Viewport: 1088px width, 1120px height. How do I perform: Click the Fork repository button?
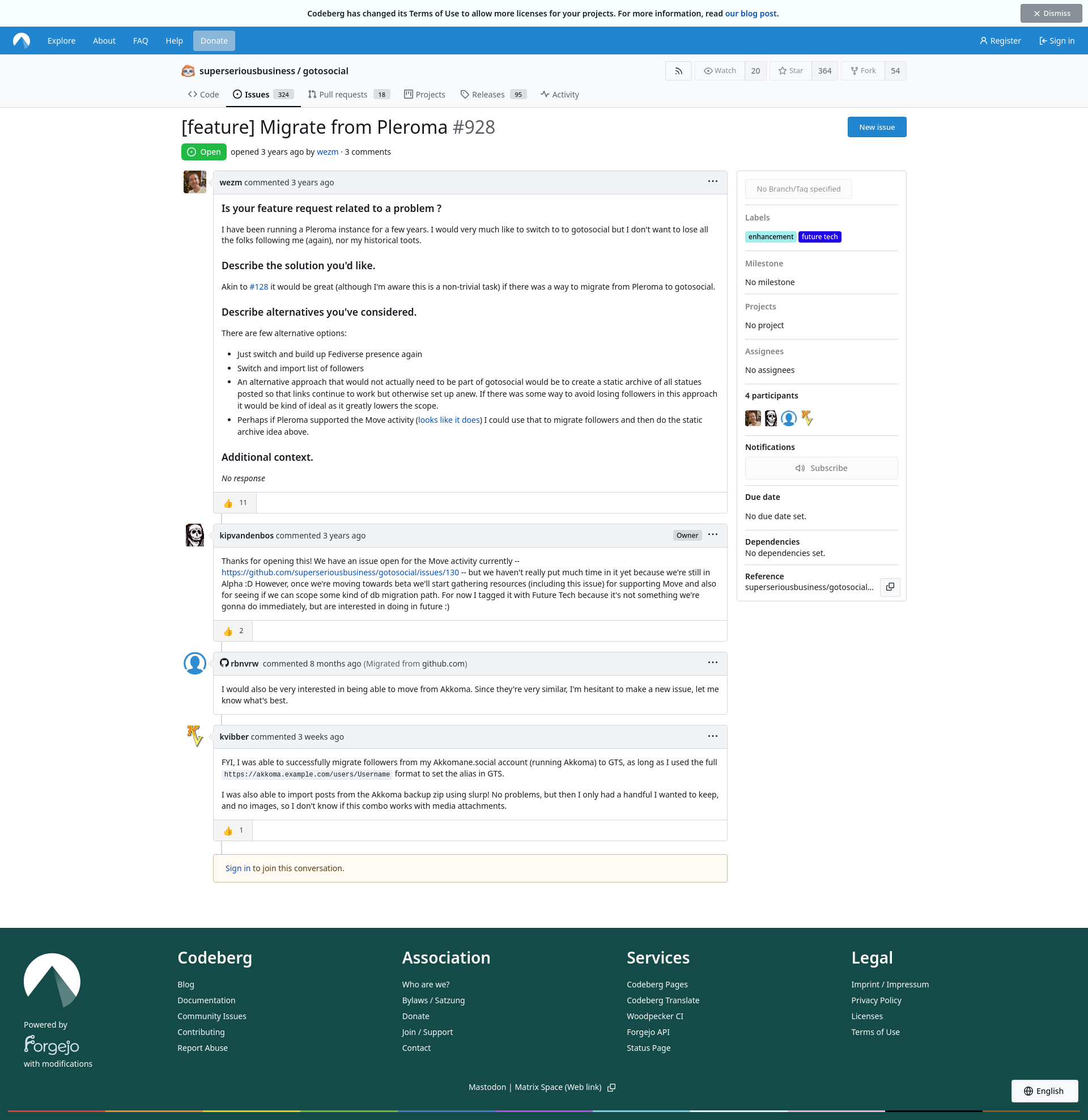click(863, 71)
